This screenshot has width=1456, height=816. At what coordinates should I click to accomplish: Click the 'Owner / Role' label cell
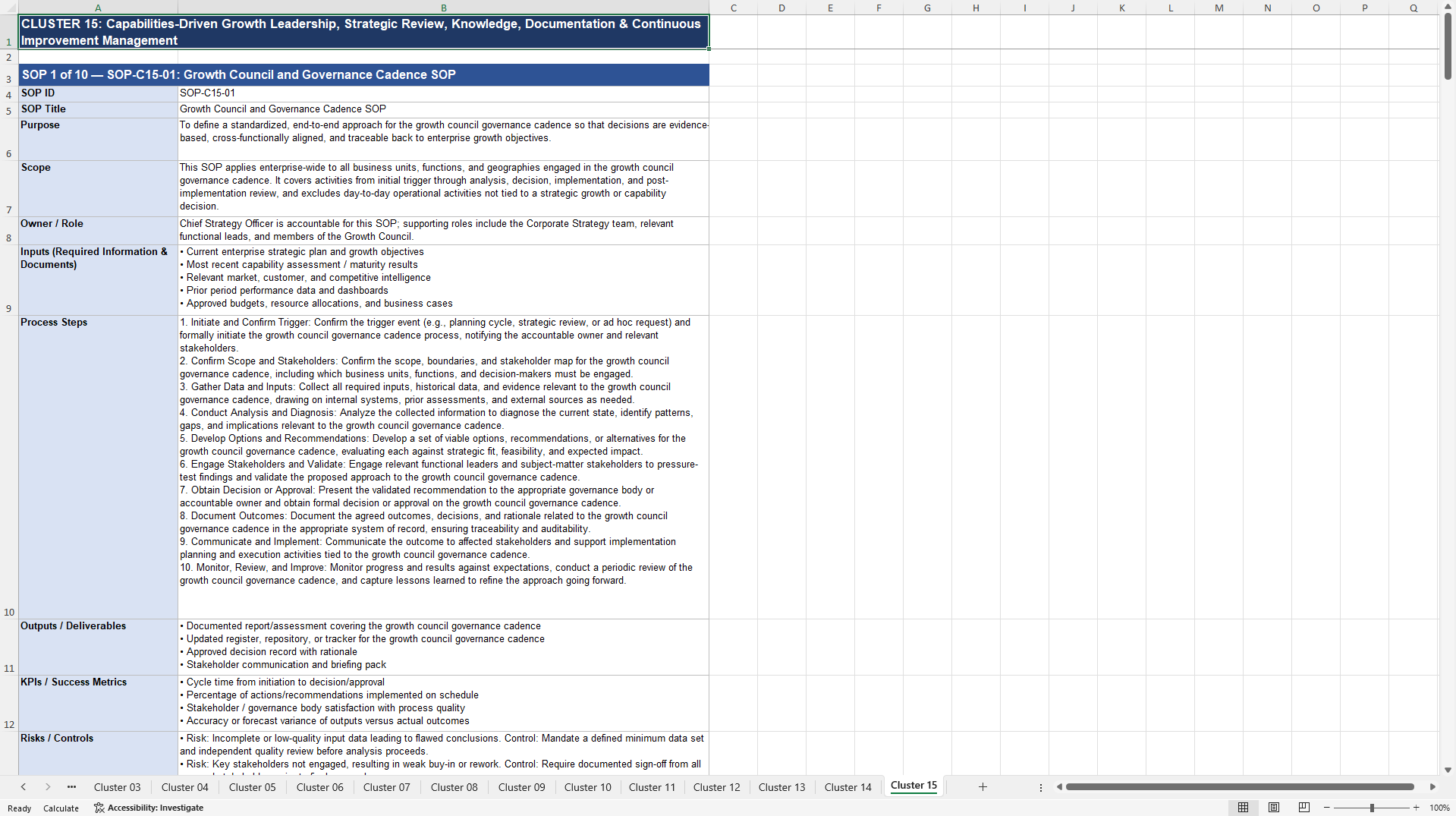[98, 231]
